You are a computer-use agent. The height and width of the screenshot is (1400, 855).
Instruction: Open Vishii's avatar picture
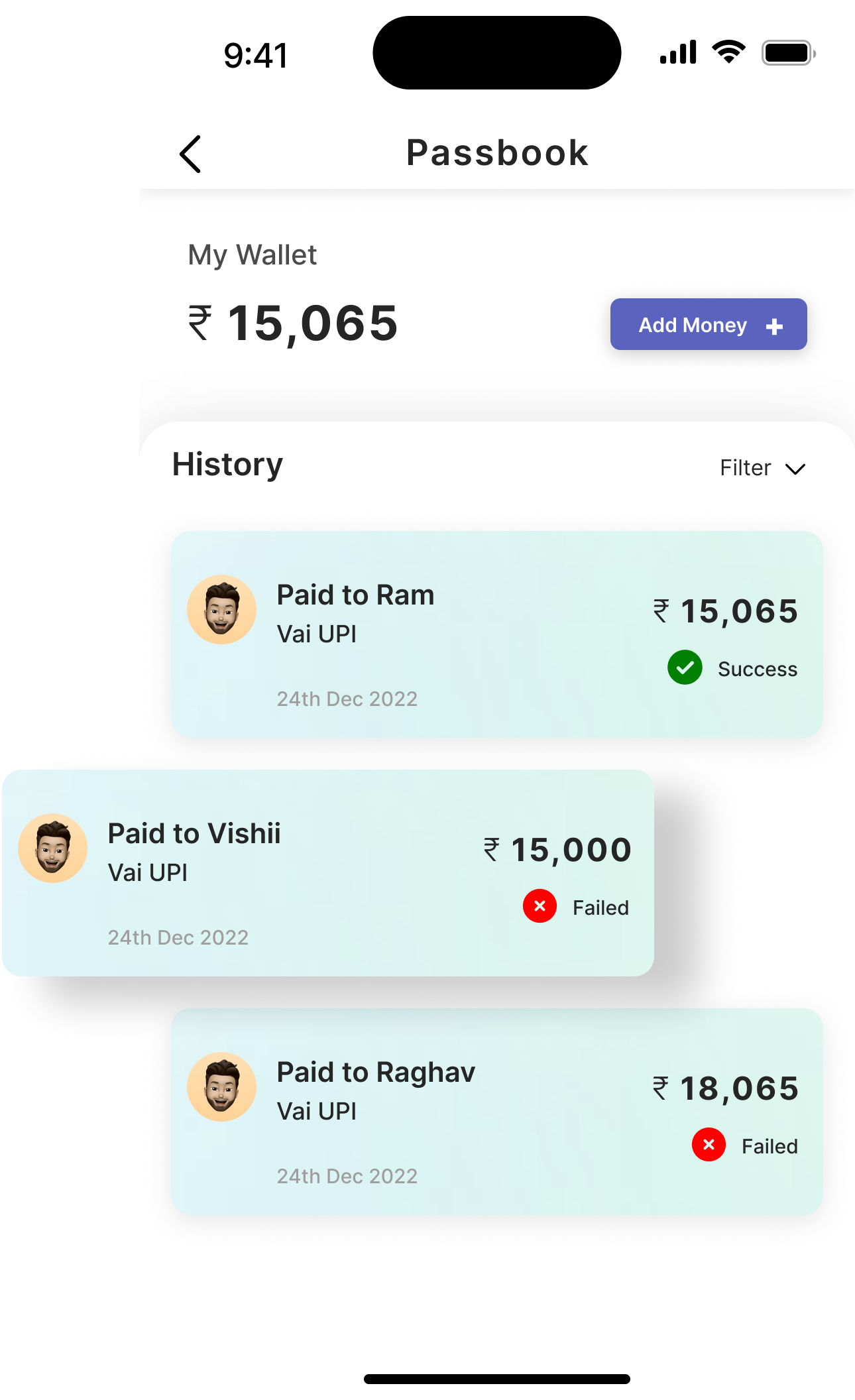[52, 848]
